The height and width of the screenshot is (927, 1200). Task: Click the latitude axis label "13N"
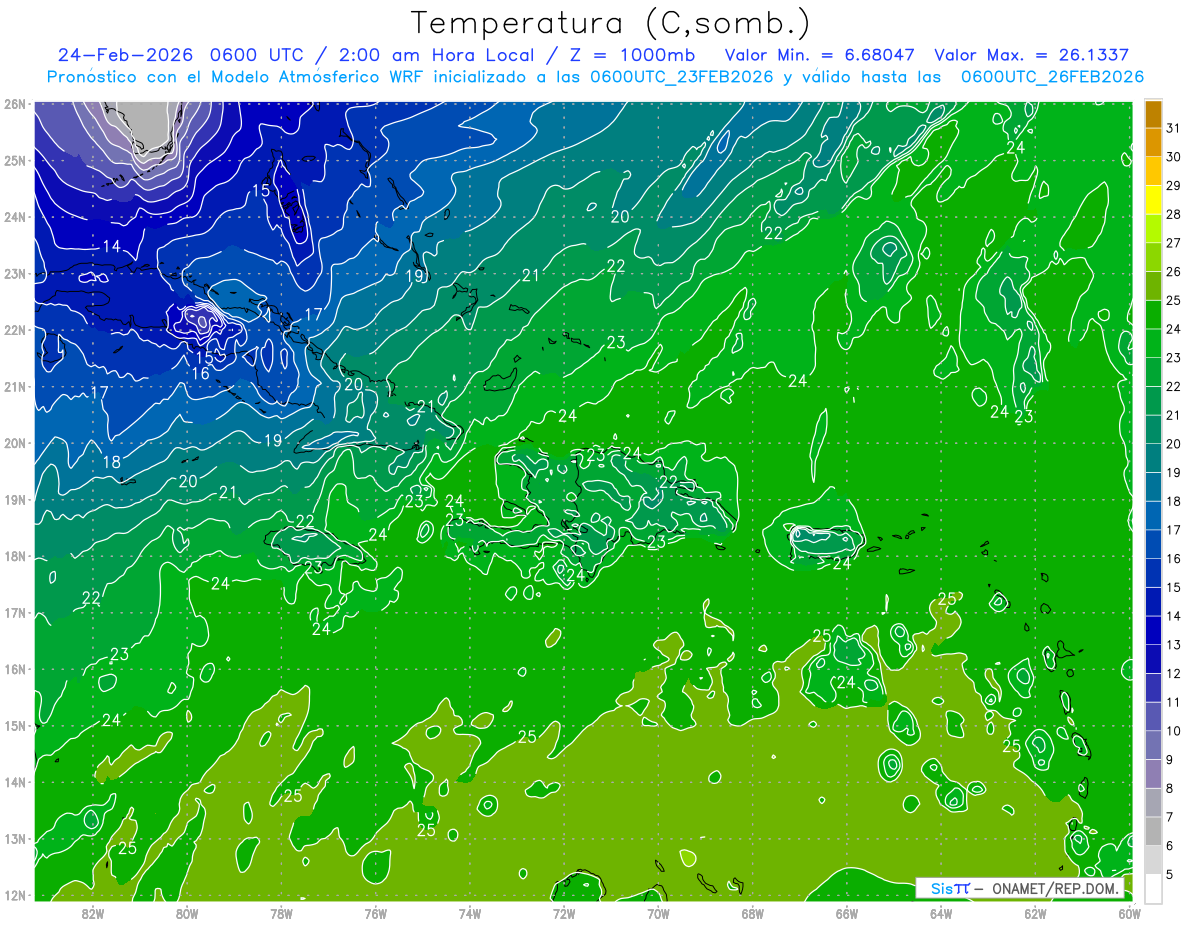click(14, 838)
